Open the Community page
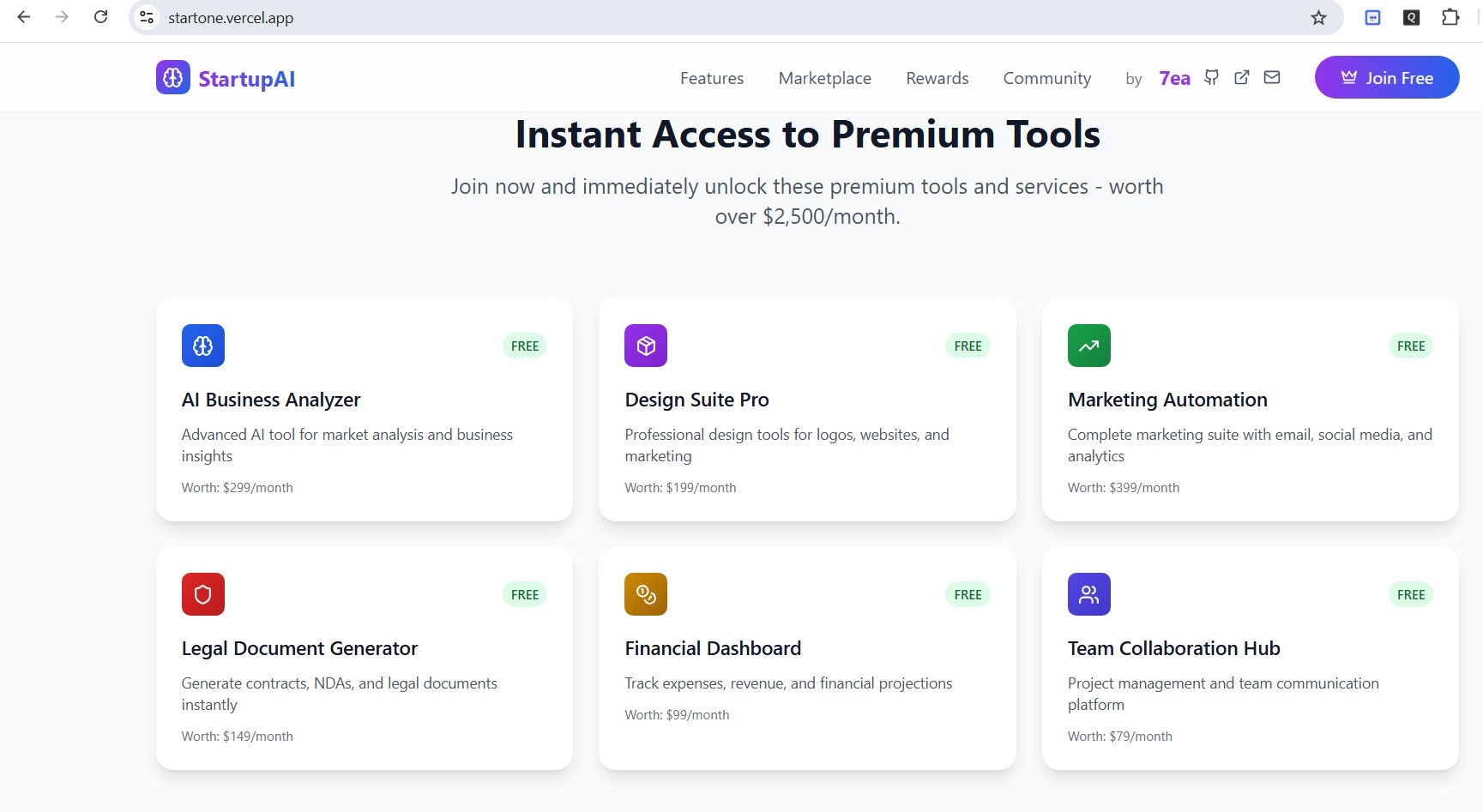Image resolution: width=1483 pixels, height=812 pixels. point(1046,78)
